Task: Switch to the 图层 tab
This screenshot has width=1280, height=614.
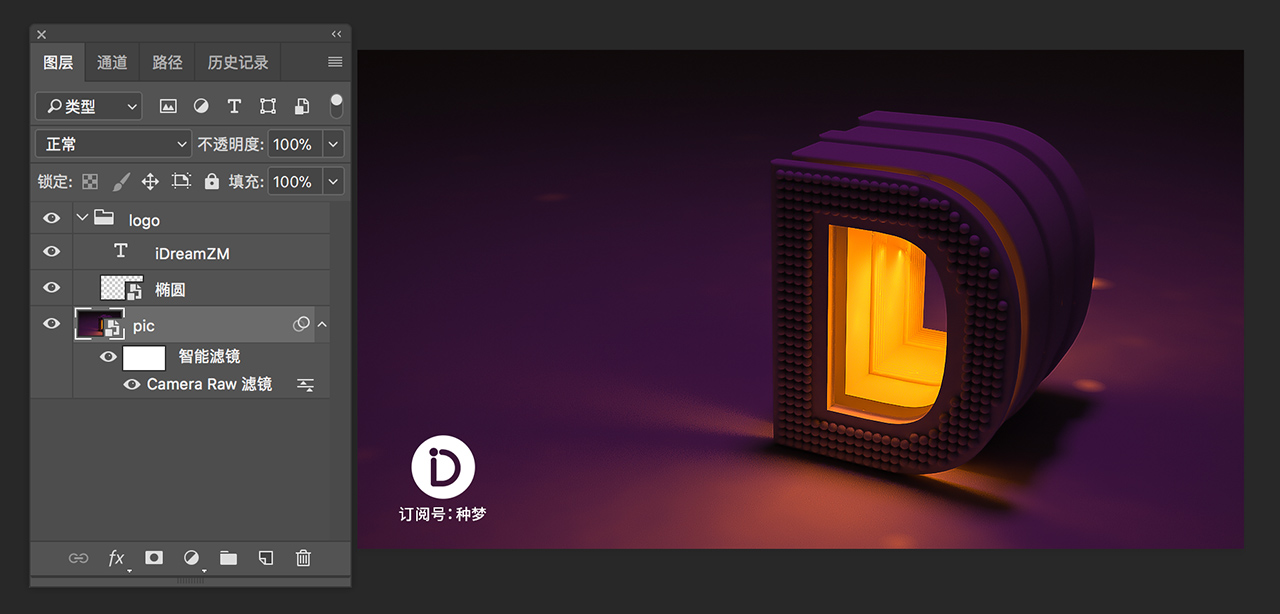Action: pyautogui.click(x=58, y=62)
